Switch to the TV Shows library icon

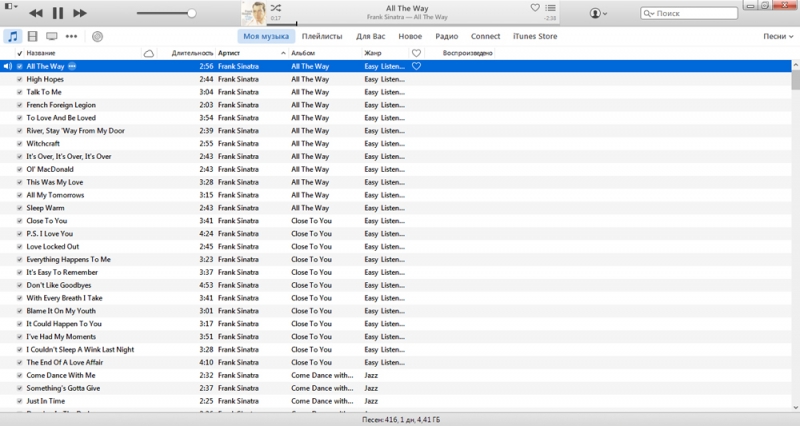[52, 36]
